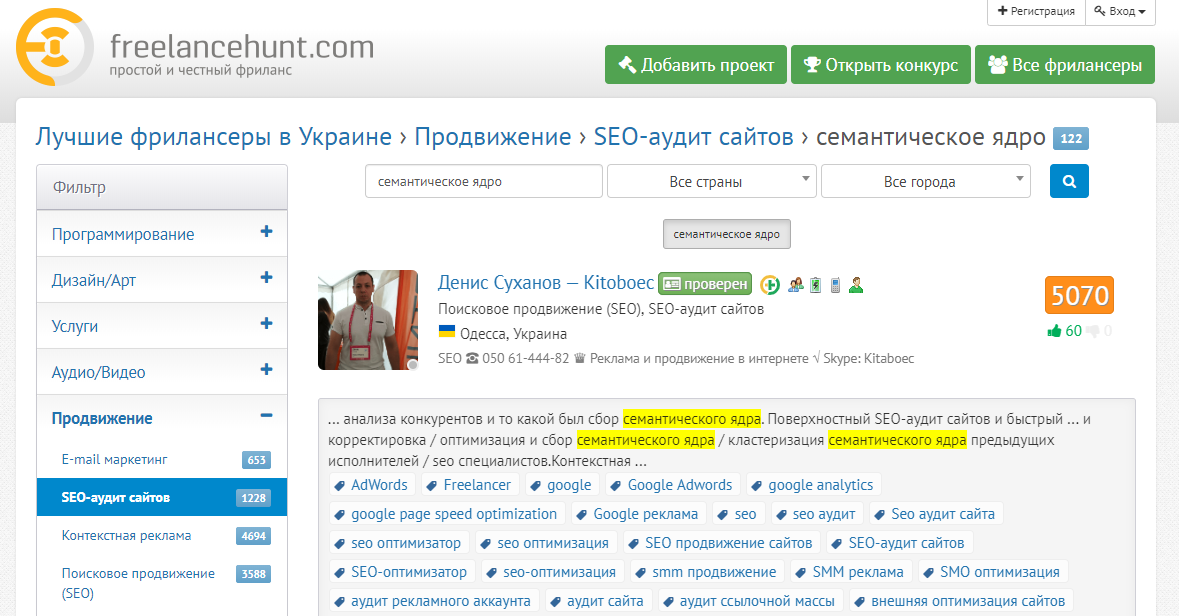Click the green battery badge icon
The image size is (1179, 616).
815,284
